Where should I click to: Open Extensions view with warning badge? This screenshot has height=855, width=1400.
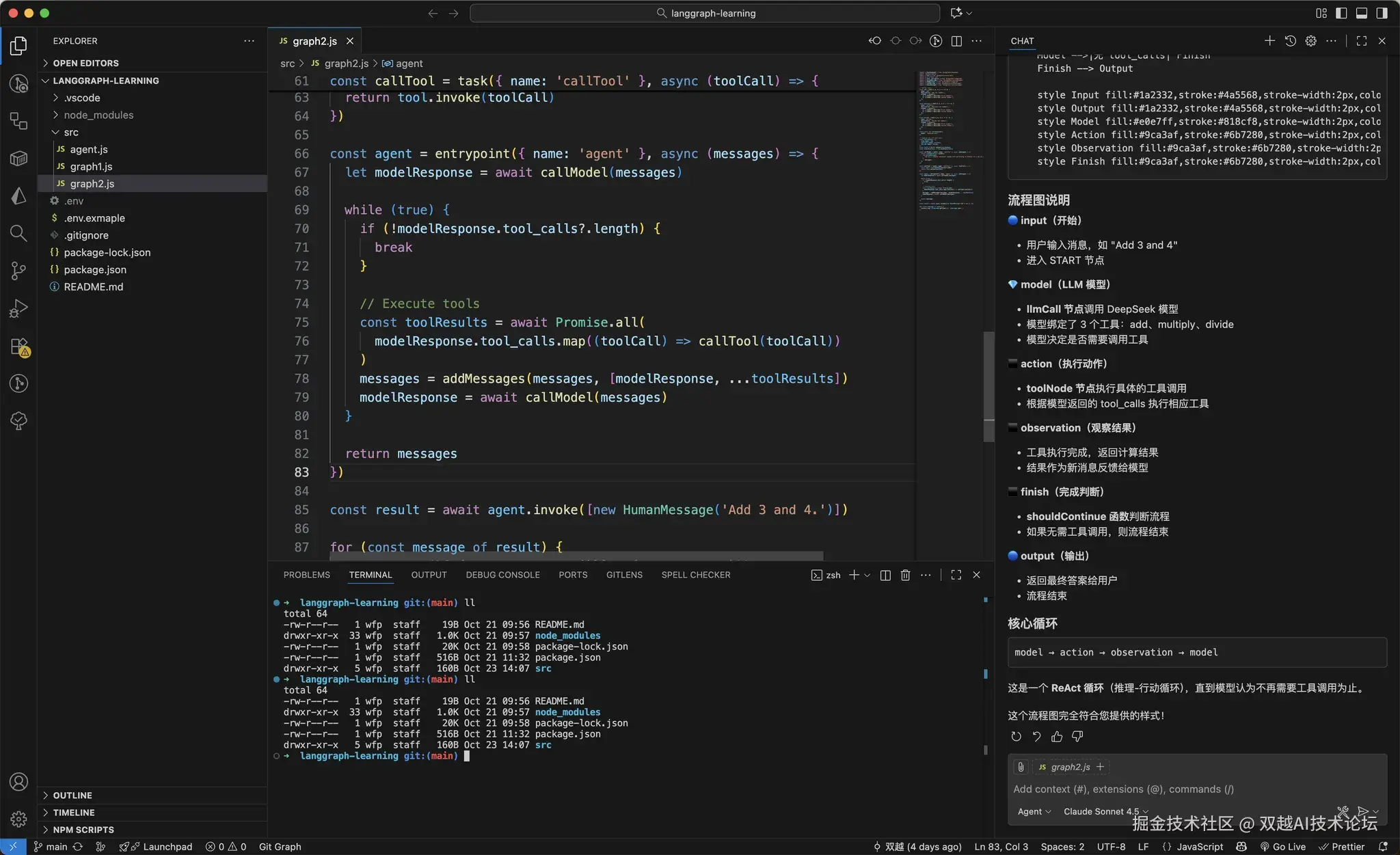18,347
